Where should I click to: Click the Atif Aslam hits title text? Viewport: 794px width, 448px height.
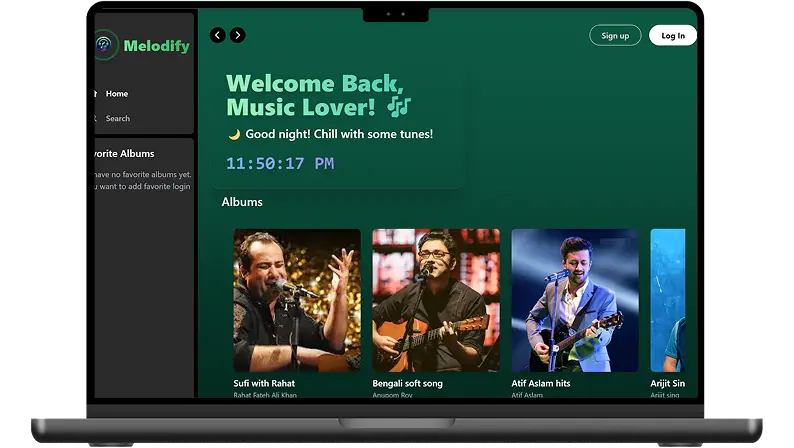pos(541,383)
